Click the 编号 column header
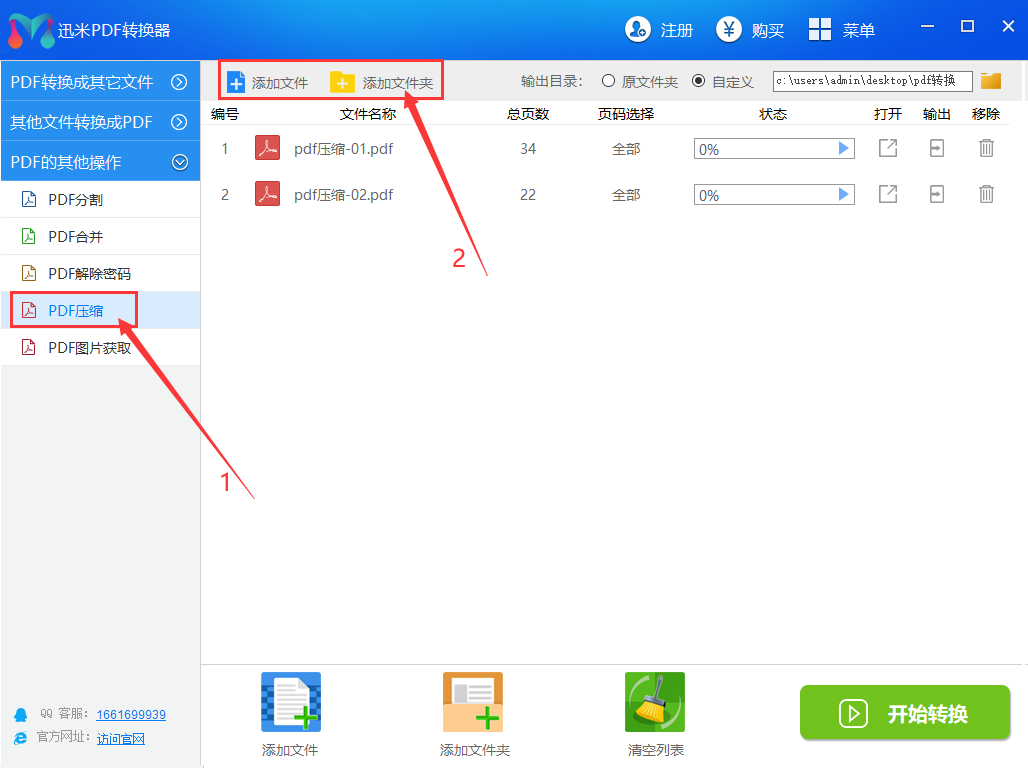This screenshot has width=1028, height=768. (225, 114)
